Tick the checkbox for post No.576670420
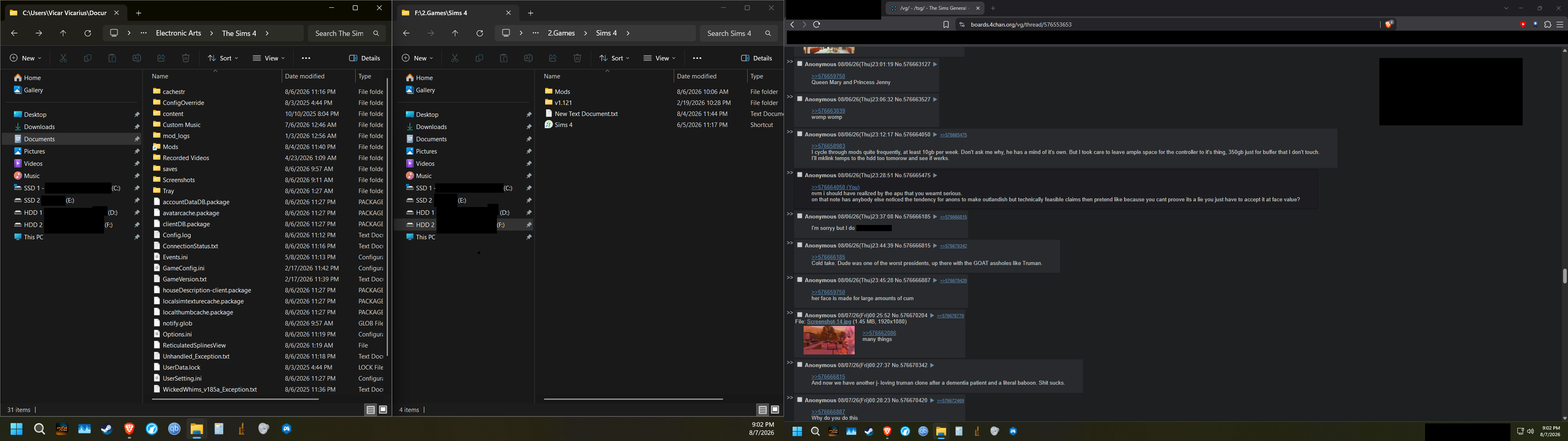Image resolution: width=1568 pixels, height=441 pixels. pos(800,400)
